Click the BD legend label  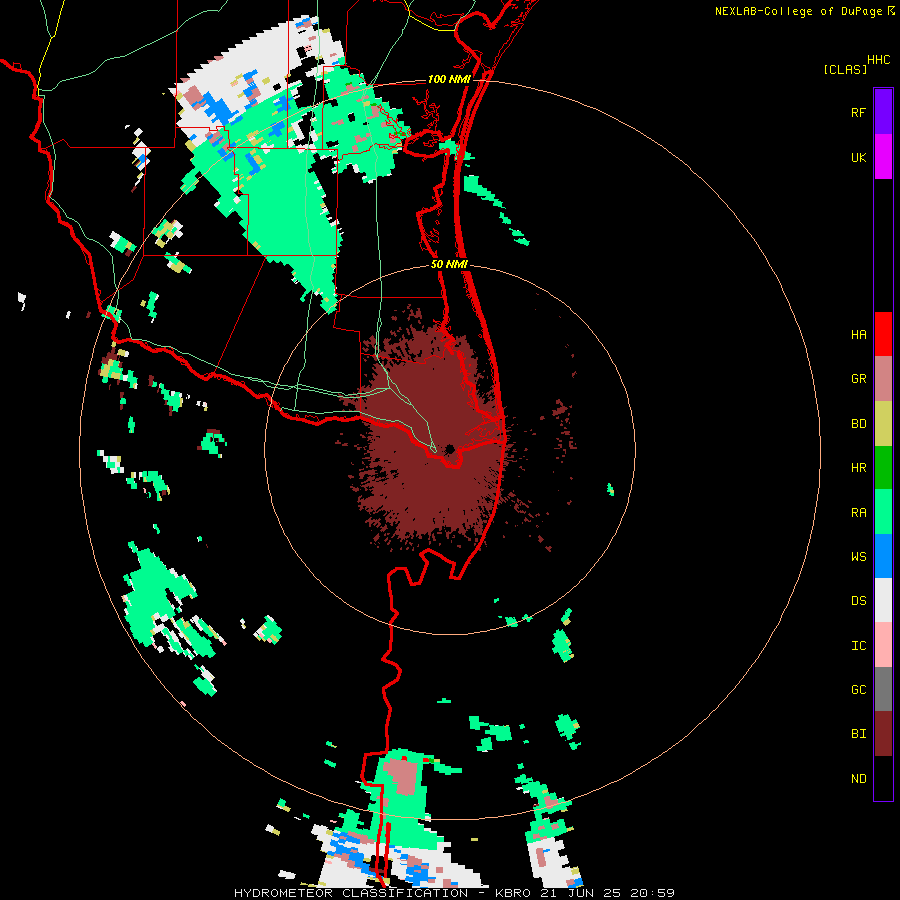858,424
